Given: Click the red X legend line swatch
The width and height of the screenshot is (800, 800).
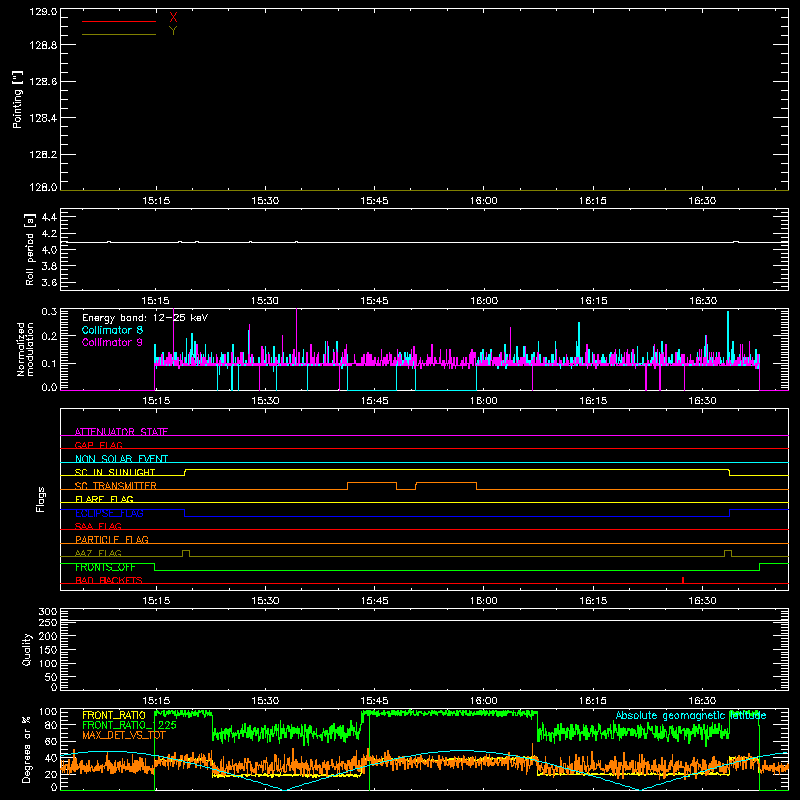Looking at the screenshot, I should (119, 21).
